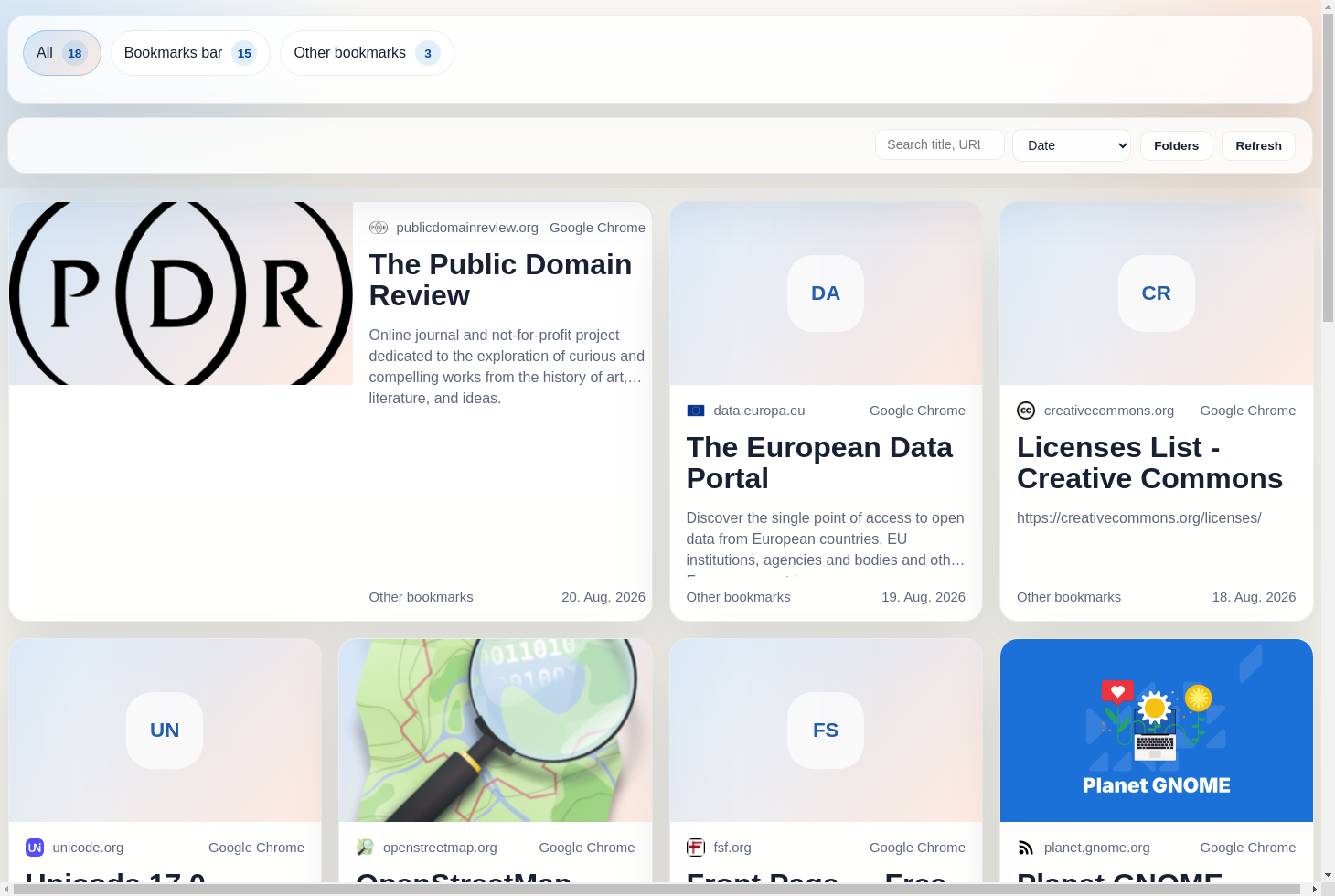This screenshot has width=1335, height=896.
Task: Click the fsf.org favicon
Action: (696, 848)
